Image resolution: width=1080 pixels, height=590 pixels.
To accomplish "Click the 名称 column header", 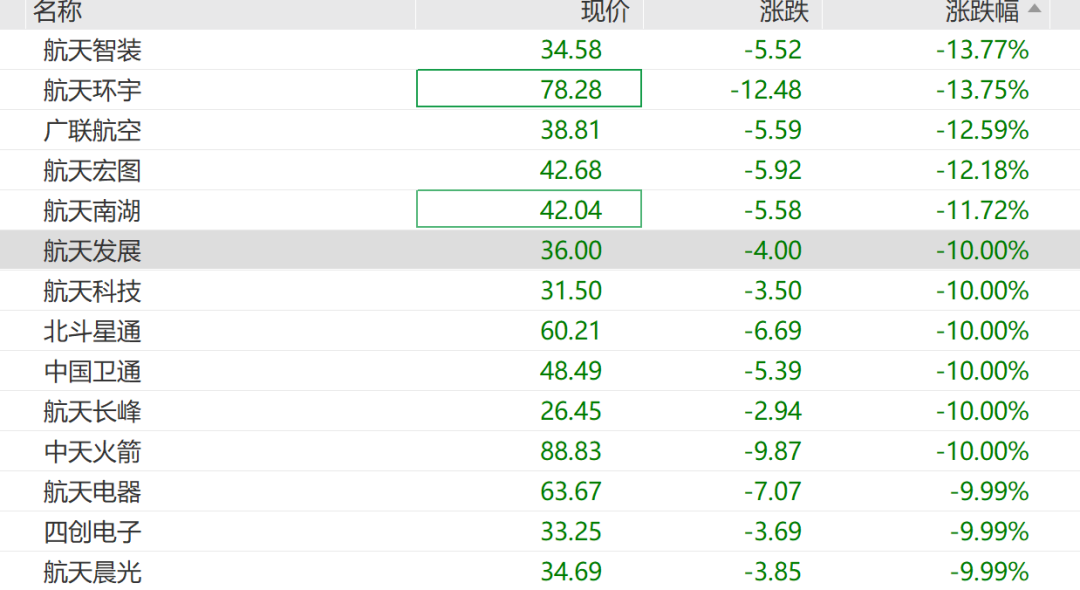I will 57,11.
